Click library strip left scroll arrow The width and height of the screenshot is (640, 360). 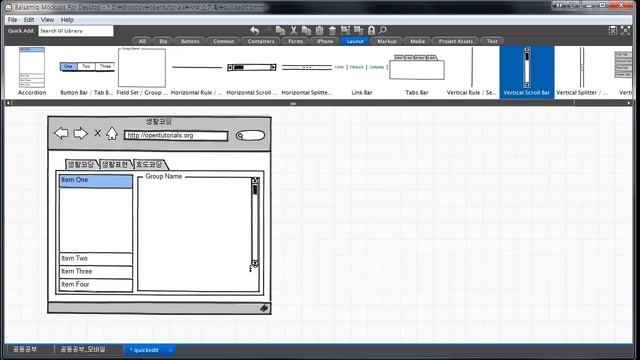point(8,103)
